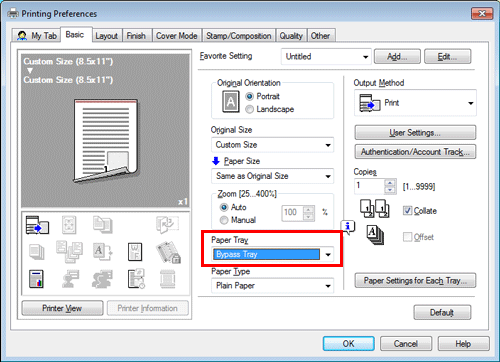Click the Add... favorite setting button

(397, 56)
